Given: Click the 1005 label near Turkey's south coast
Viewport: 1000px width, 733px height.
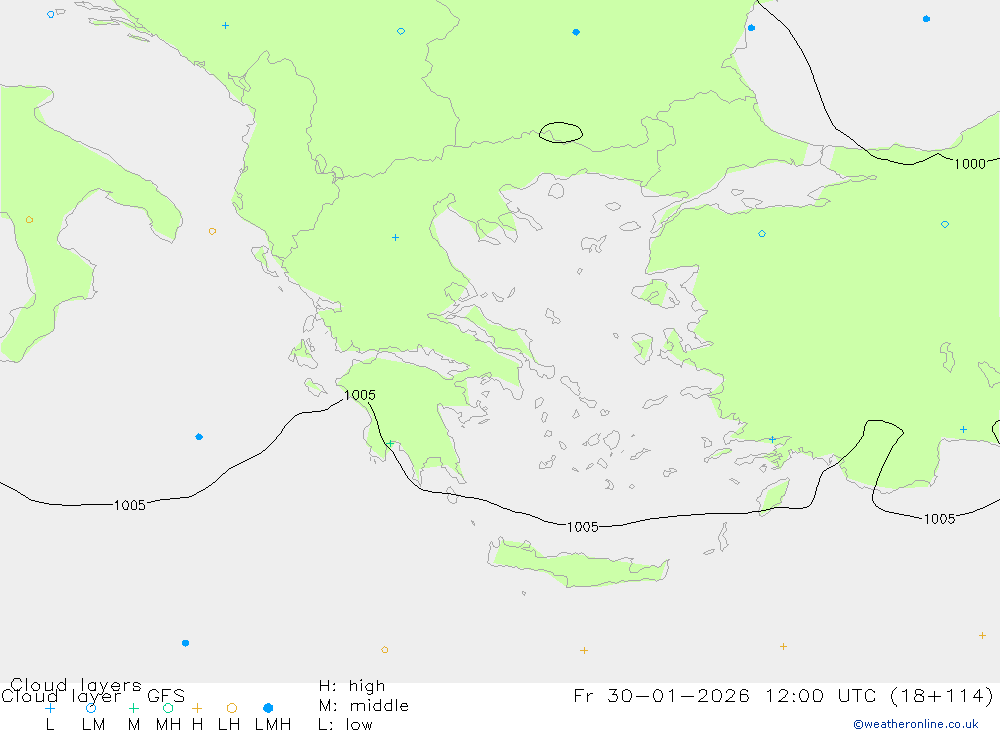Looking at the screenshot, I should [x=939, y=519].
